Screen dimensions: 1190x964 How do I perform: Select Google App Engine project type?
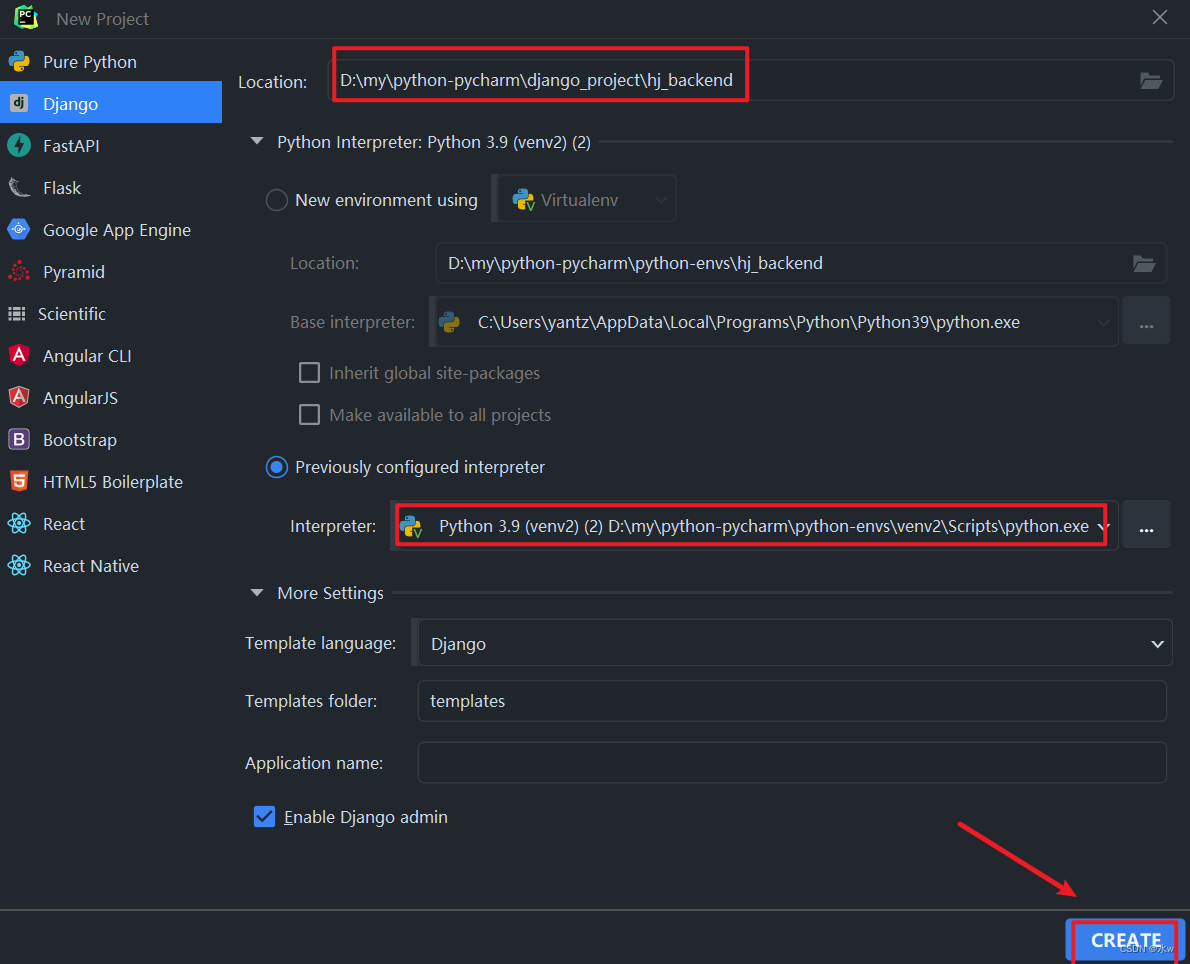point(111,229)
